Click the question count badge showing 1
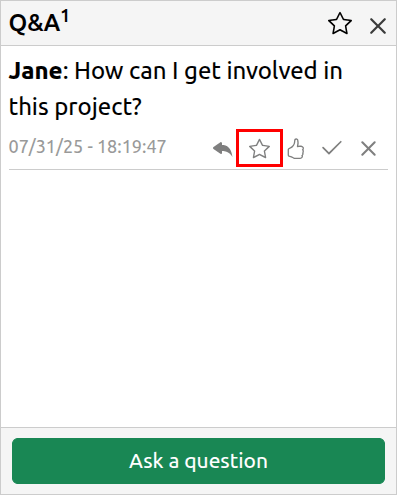Screen dimensions: 397x495 coord(65,16)
